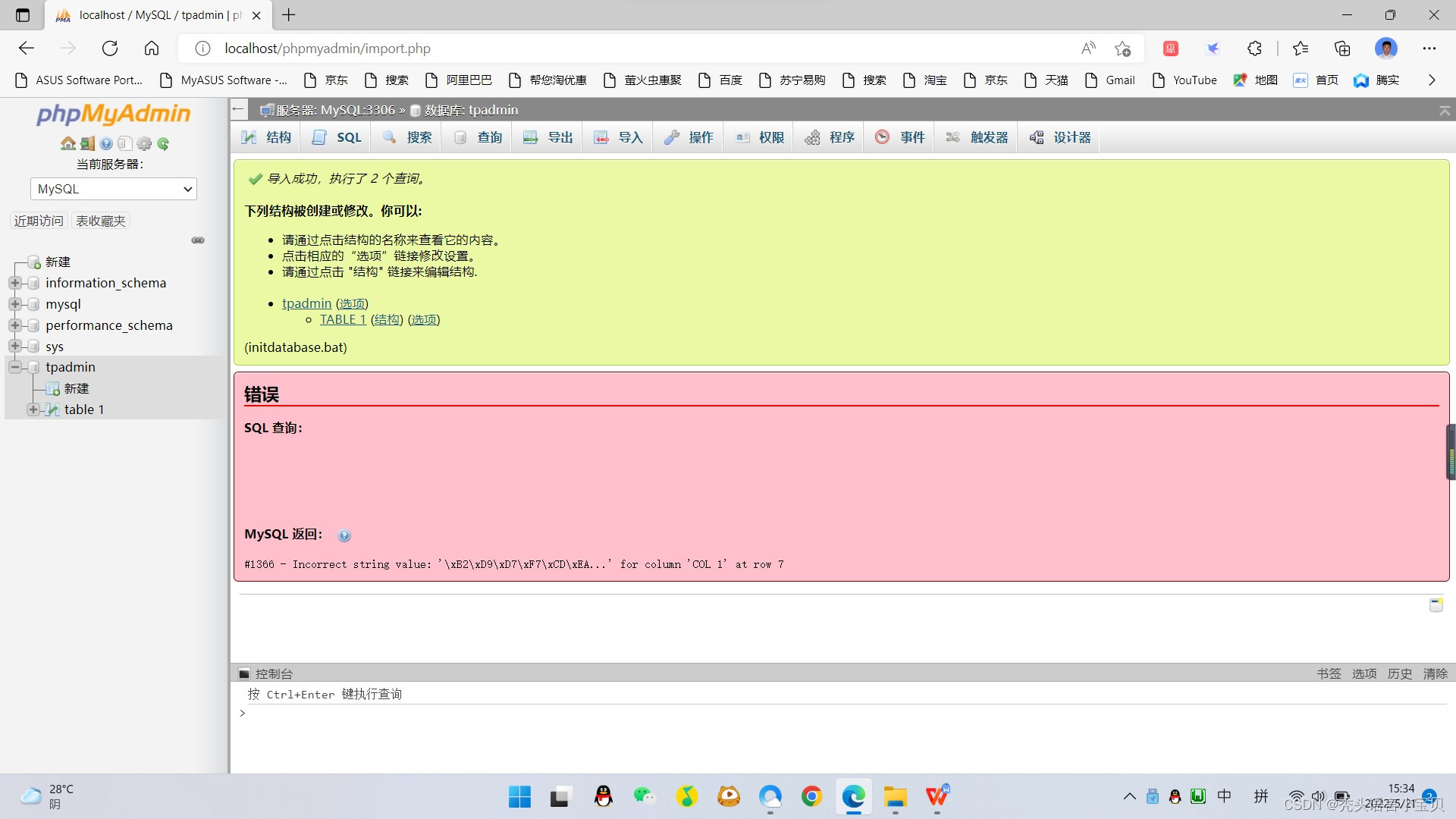Open navigation panel settings gear icon

[x=144, y=143]
